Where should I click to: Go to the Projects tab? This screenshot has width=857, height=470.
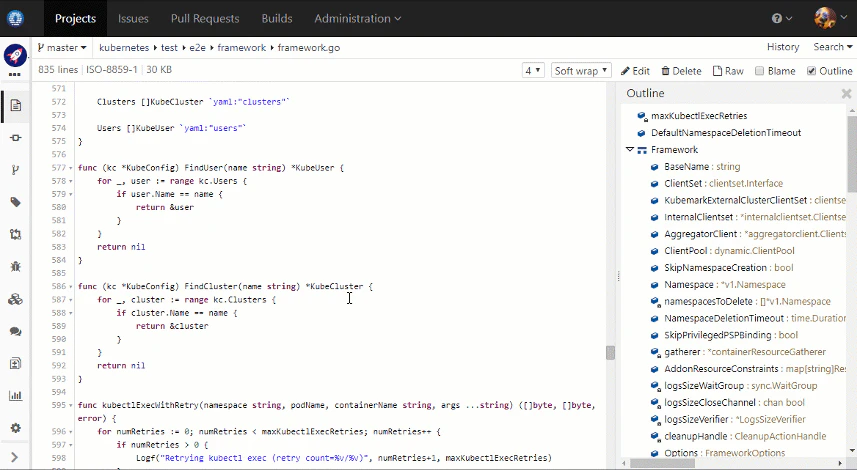75,19
